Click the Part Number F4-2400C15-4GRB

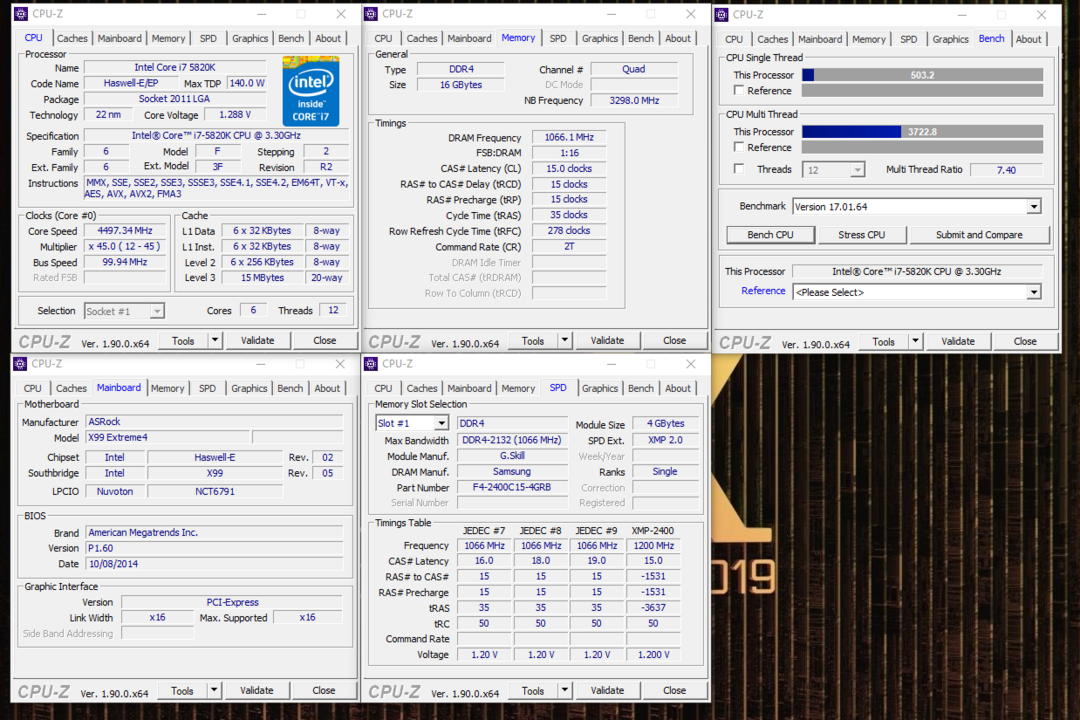(512, 487)
